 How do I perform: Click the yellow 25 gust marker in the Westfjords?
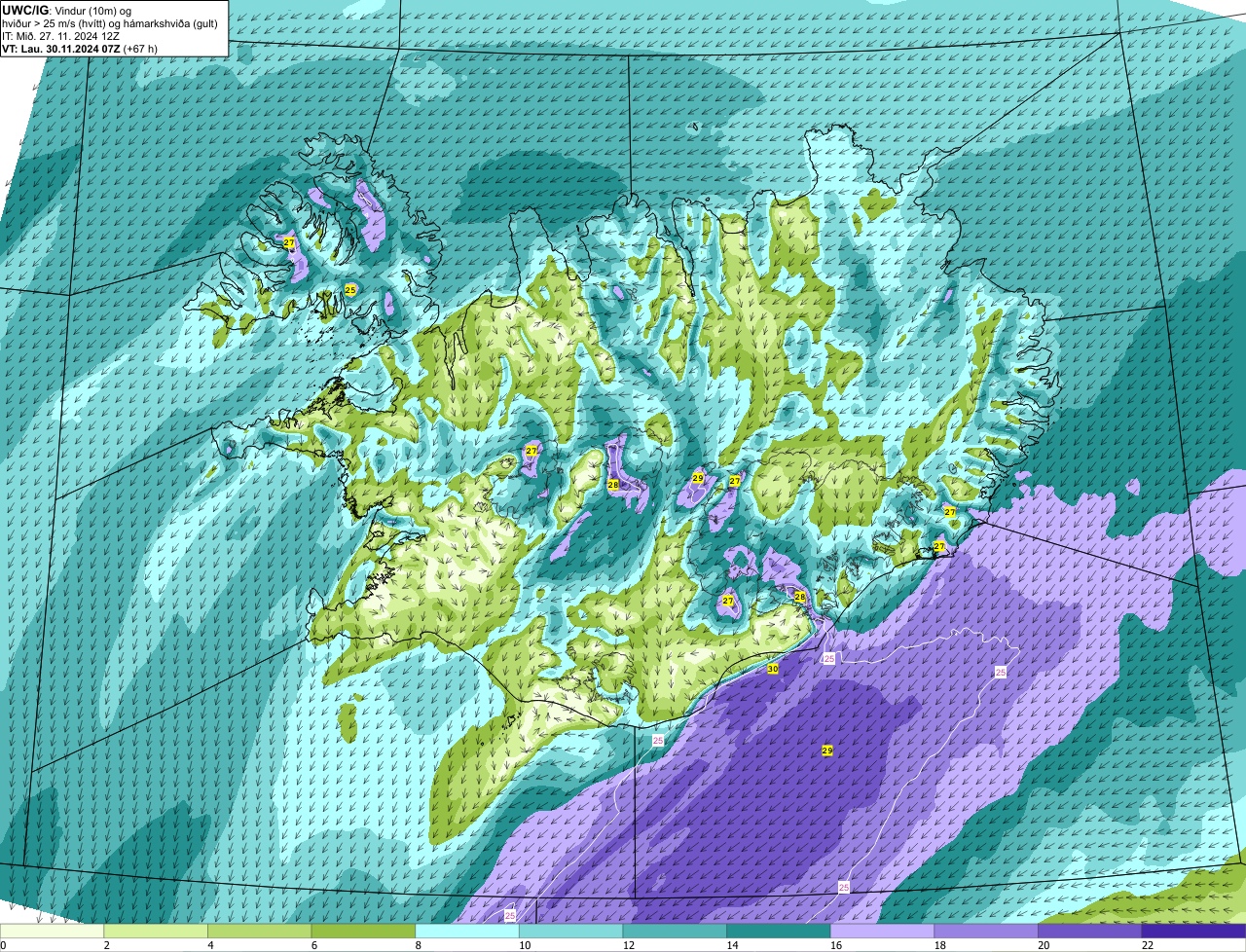[350, 289]
